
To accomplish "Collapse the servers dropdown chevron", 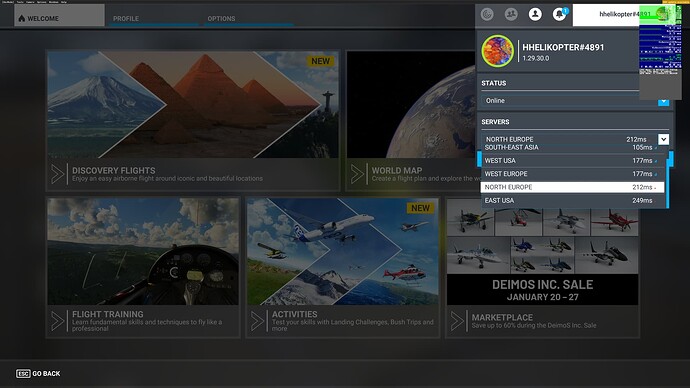I will tap(664, 139).
